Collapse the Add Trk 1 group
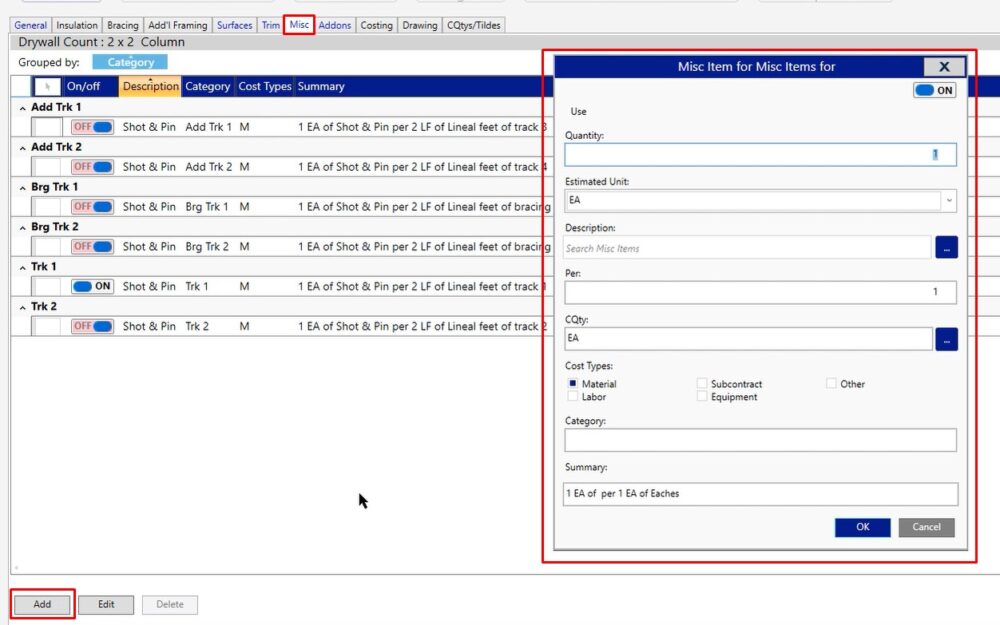Image resolution: width=1000 pixels, height=625 pixels. [22, 107]
